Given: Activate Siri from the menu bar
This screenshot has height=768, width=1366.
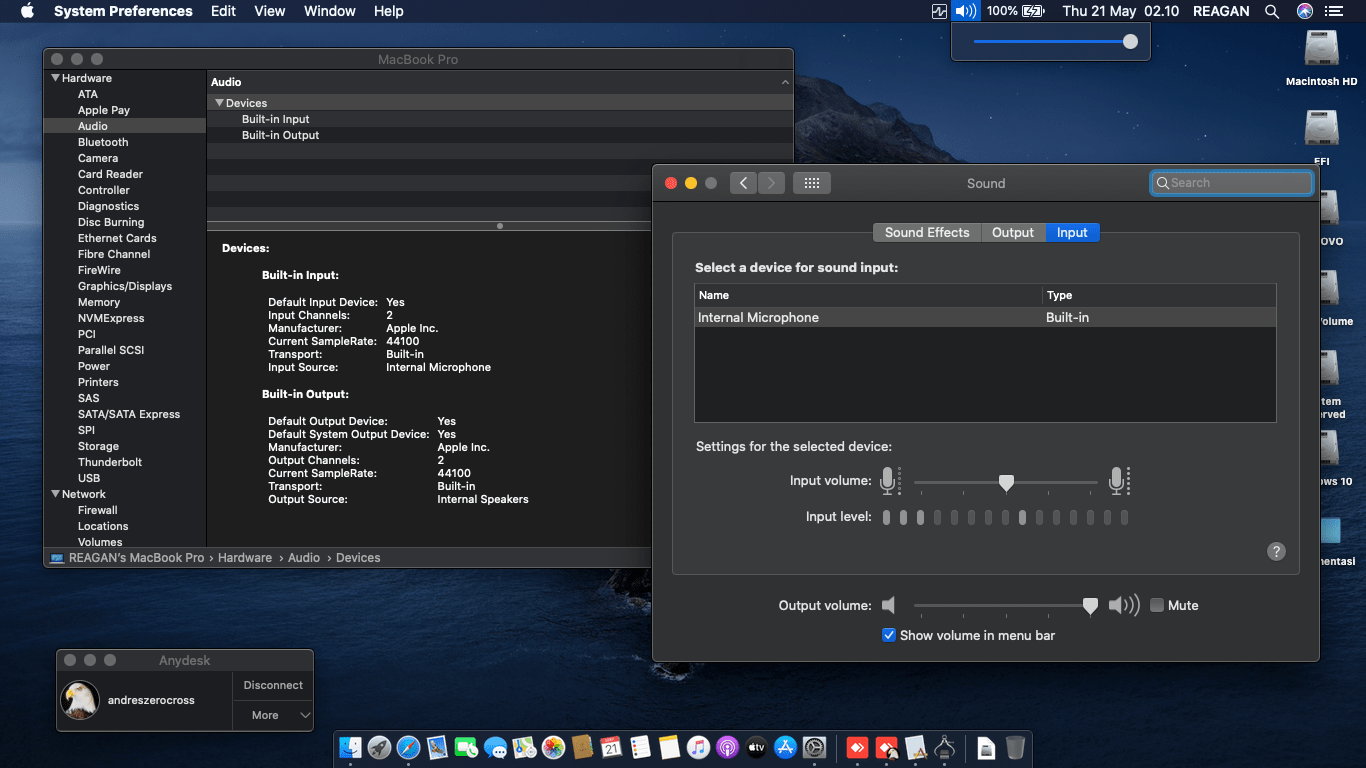Looking at the screenshot, I should pos(1304,11).
